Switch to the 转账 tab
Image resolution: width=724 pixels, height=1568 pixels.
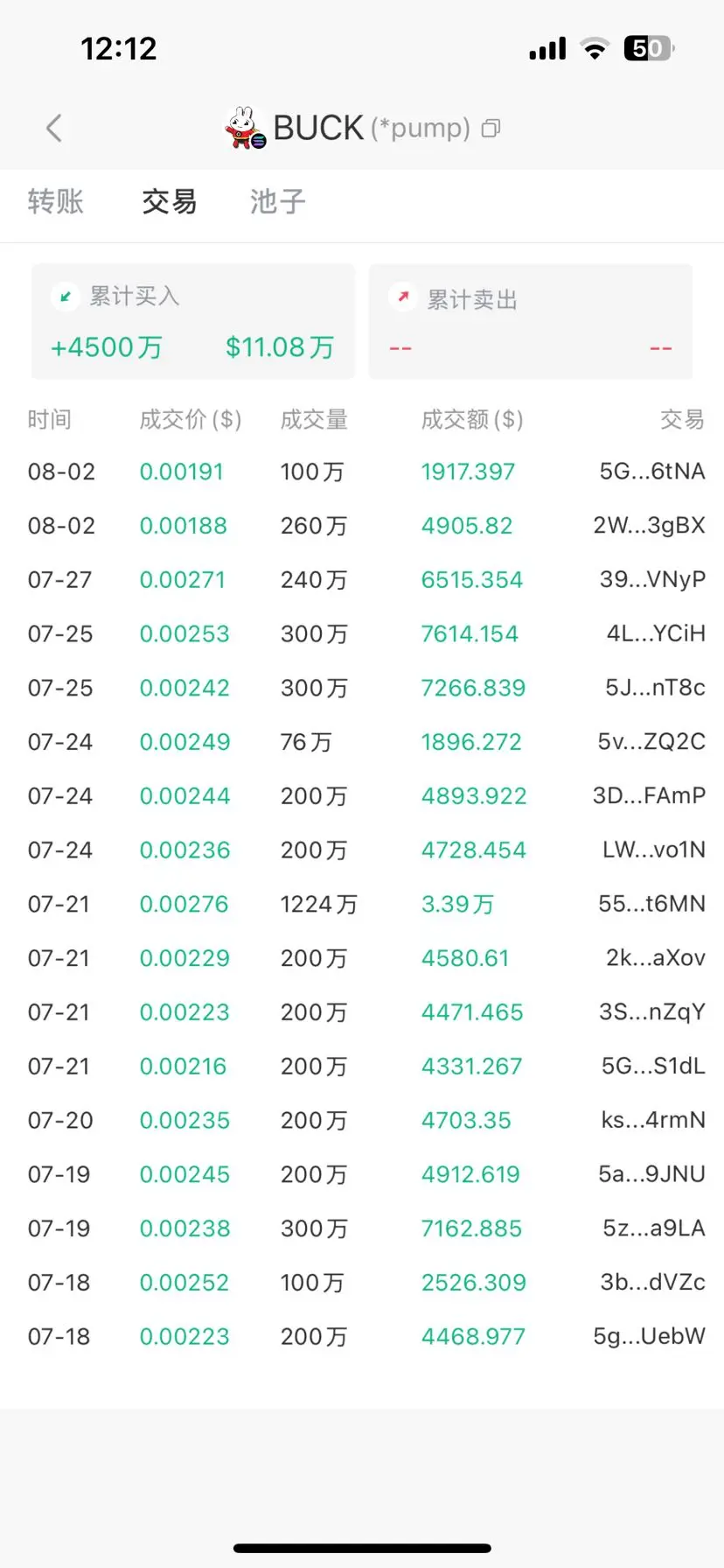(x=56, y=201)
